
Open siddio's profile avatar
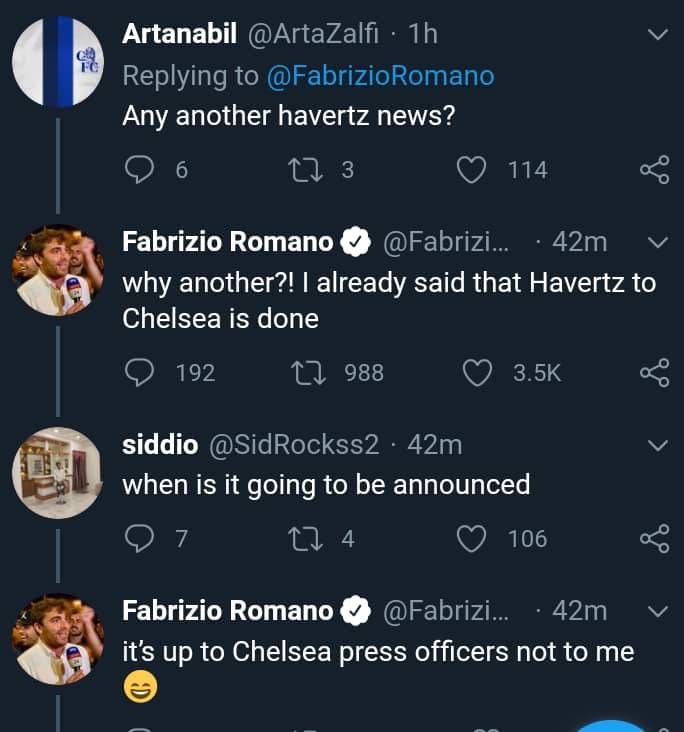[58, 473]
